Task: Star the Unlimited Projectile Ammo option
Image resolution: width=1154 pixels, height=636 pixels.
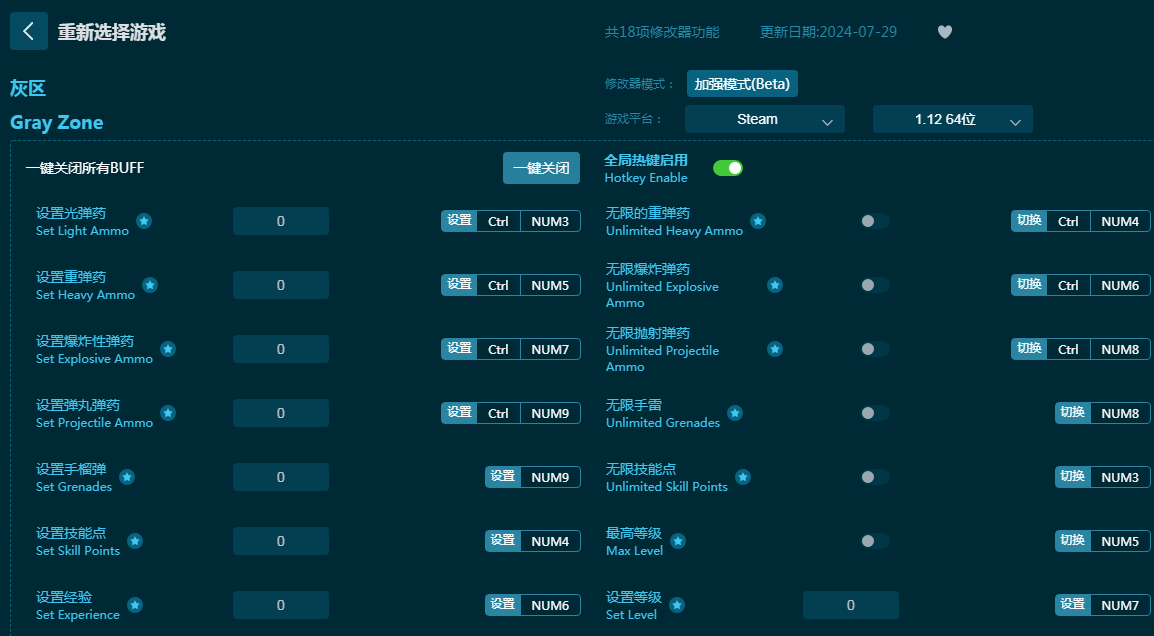Action: pos(775,349)
